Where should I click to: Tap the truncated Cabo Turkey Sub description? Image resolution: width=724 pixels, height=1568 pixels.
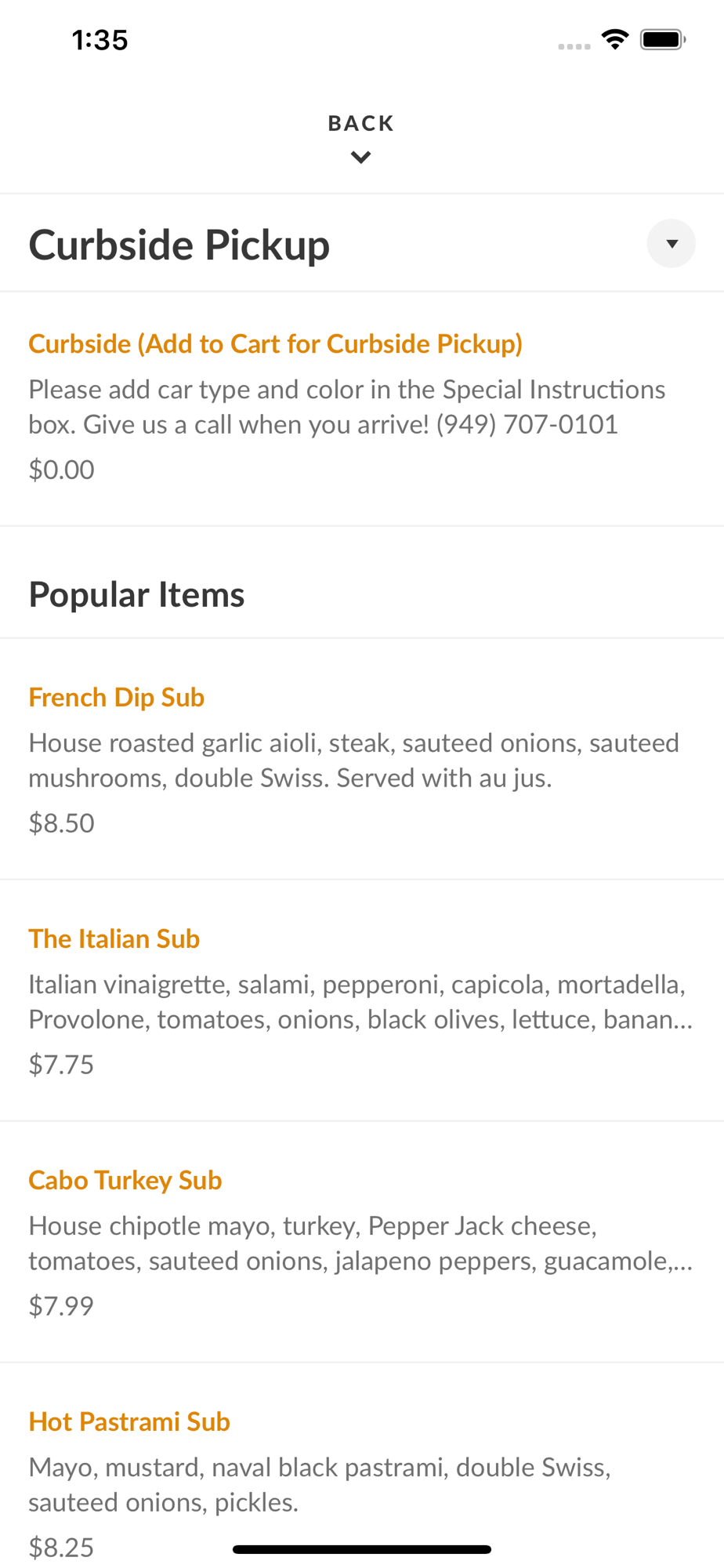tap(361, 1243)
